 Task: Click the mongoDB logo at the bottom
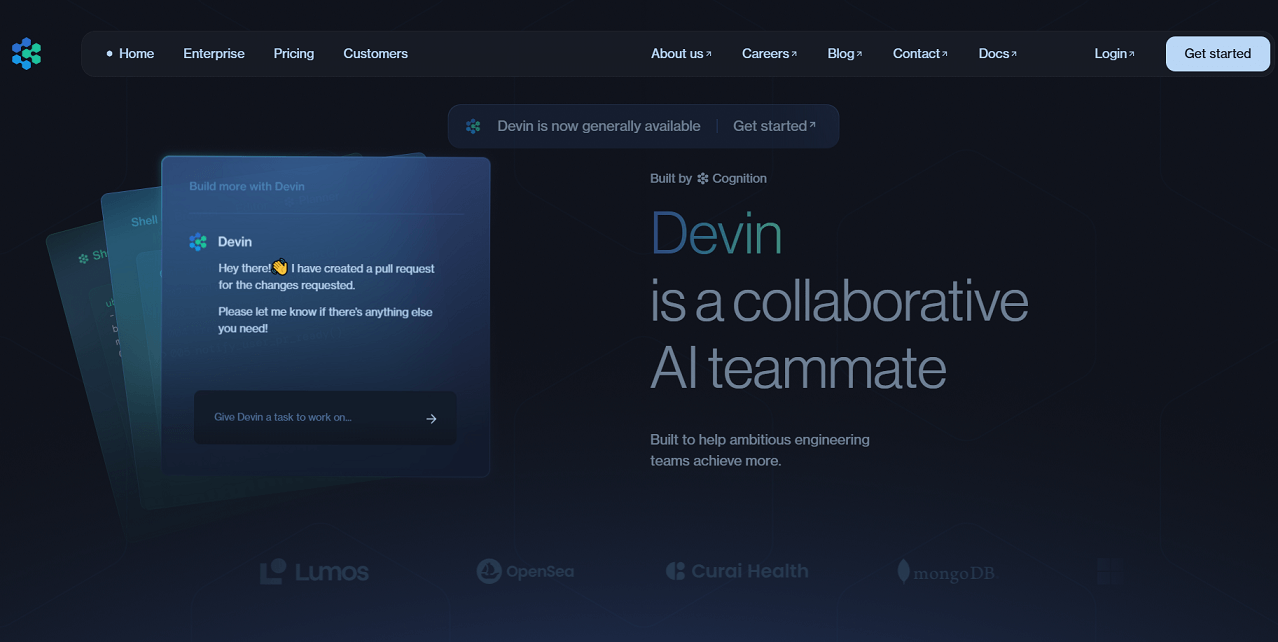(x=944, y=572)
